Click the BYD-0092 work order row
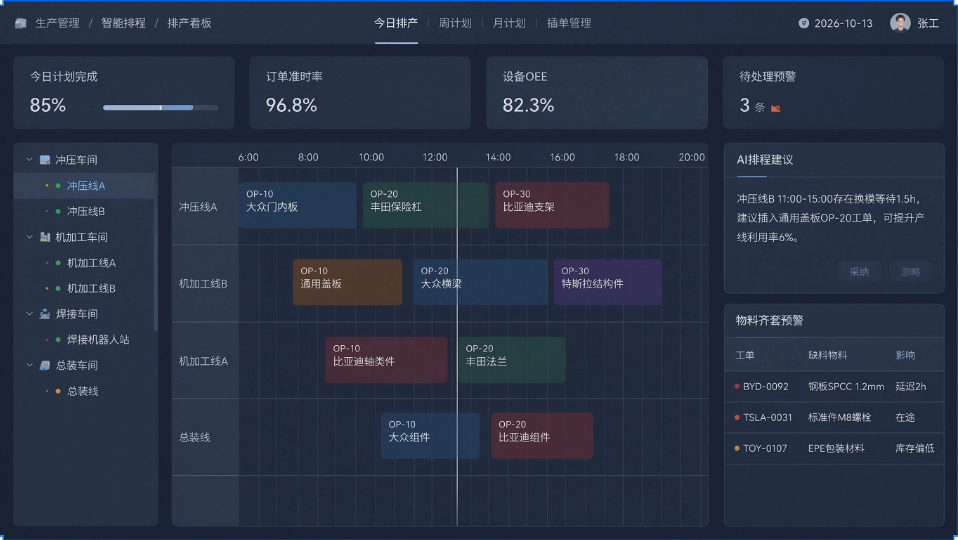958x540 pixels. (834, 387)
